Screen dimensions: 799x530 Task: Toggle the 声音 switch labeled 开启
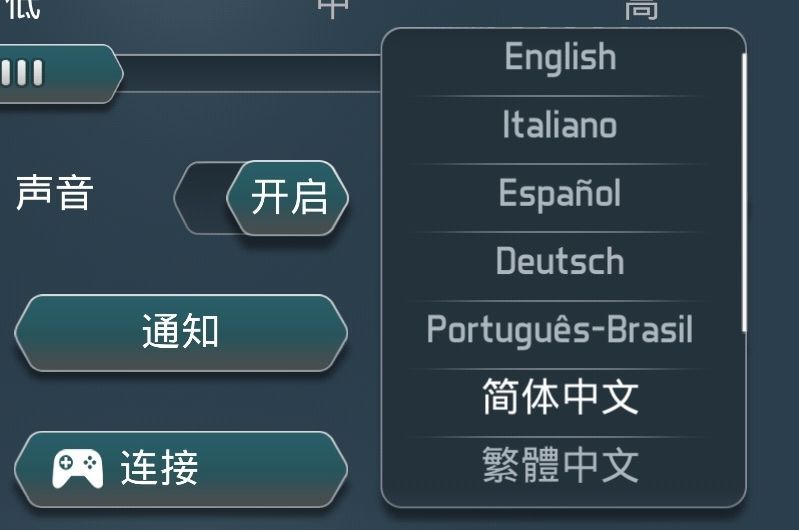coord(262,197)
